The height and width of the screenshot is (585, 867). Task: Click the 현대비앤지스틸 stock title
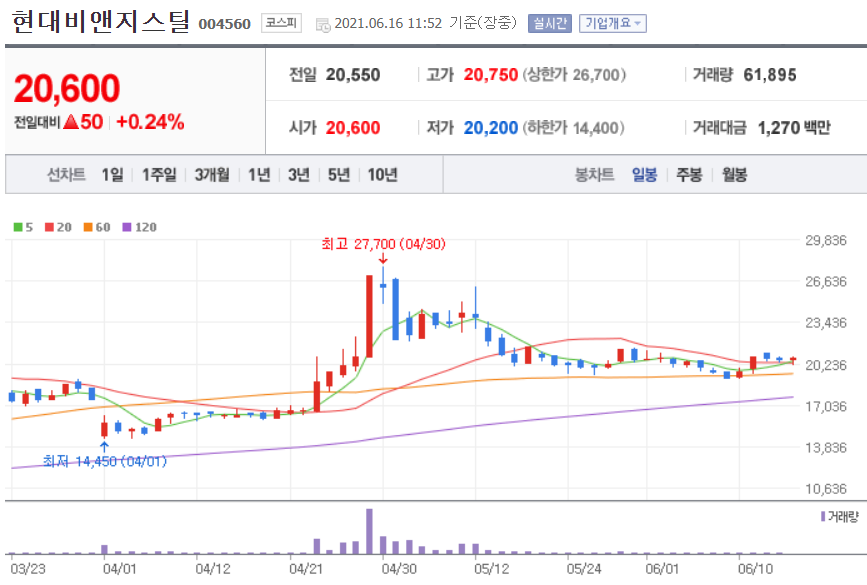point(101,22)
